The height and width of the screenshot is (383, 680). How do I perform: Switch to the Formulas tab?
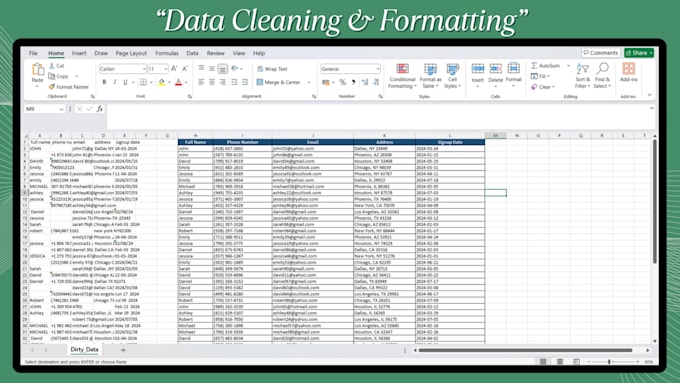coord(167,53)
